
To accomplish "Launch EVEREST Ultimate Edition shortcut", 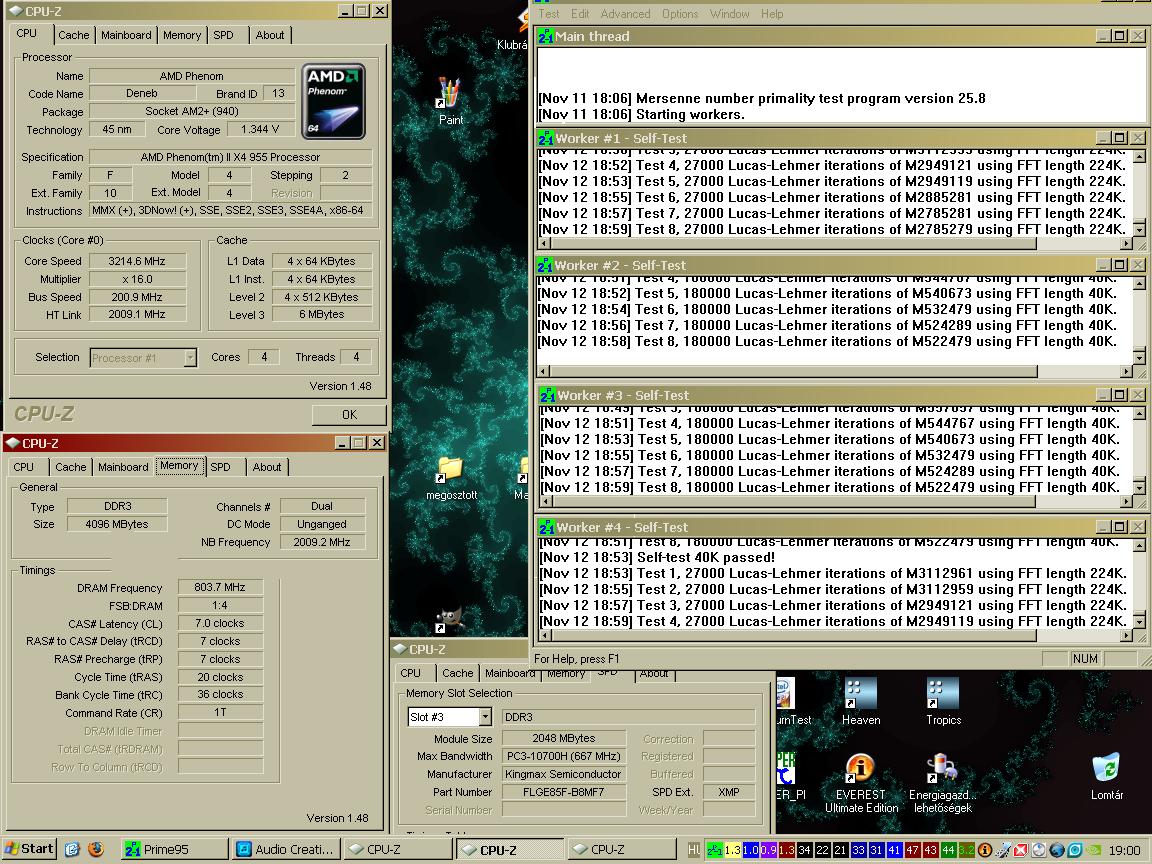I will click(861, 783).
